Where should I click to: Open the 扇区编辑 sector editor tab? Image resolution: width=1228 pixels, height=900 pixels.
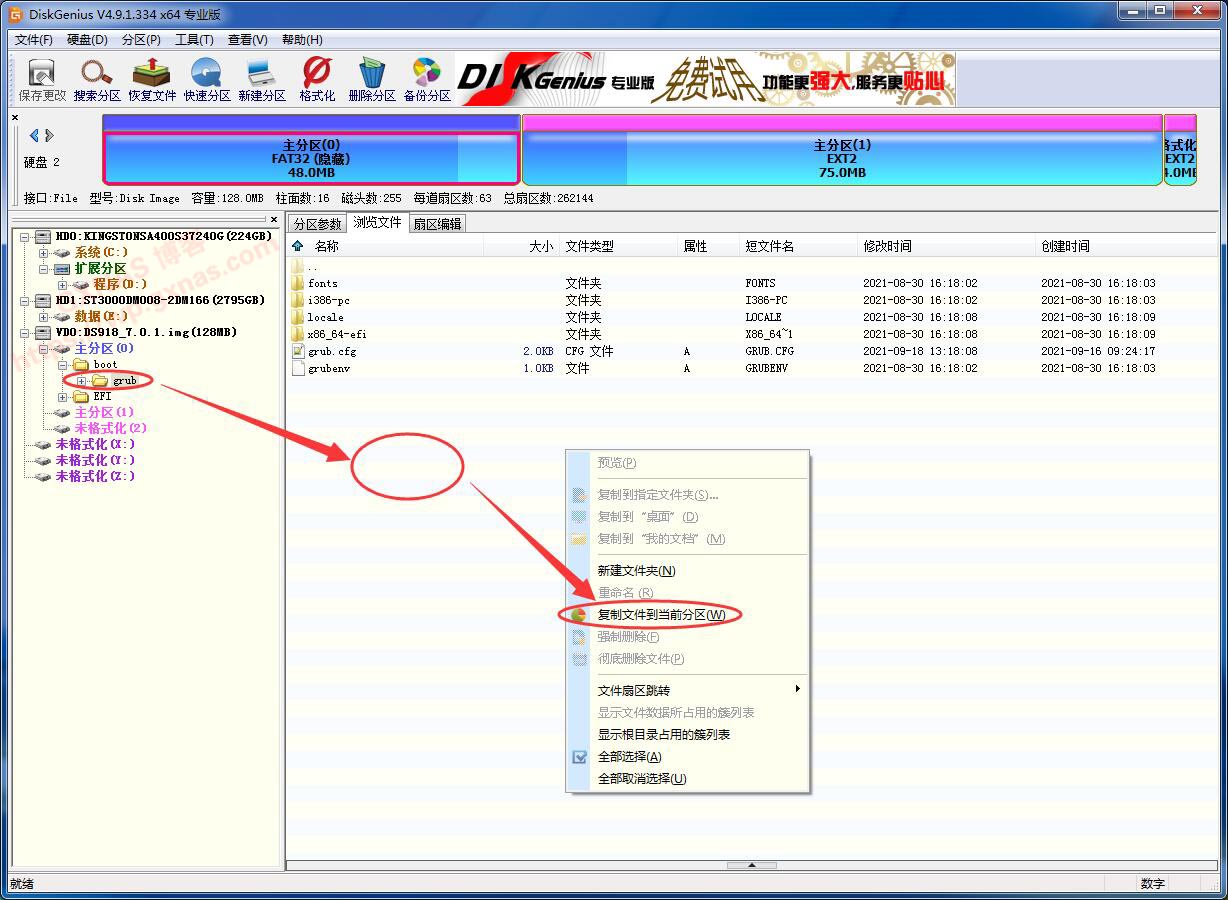pyautogui.click(x=437, y=223)
